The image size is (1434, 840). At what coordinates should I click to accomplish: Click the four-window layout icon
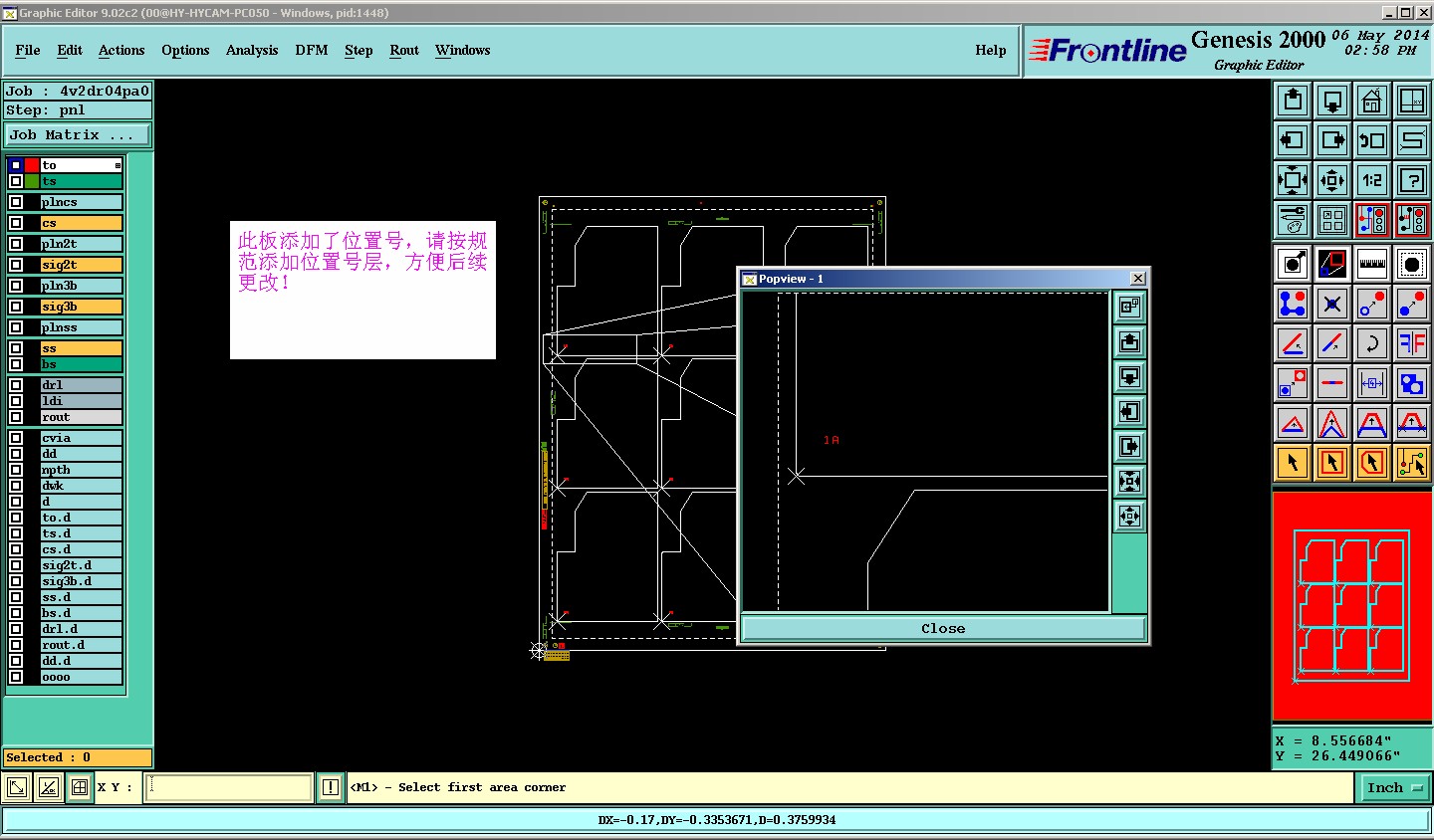[x=1332, y=220]
